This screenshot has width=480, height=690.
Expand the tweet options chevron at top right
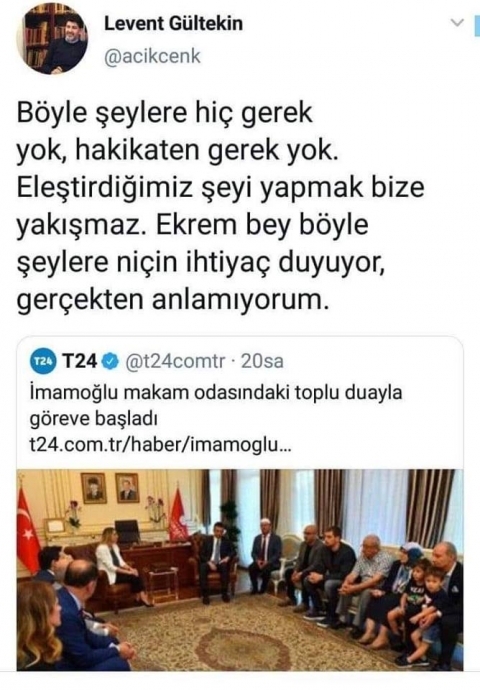[x=458, y=22]
